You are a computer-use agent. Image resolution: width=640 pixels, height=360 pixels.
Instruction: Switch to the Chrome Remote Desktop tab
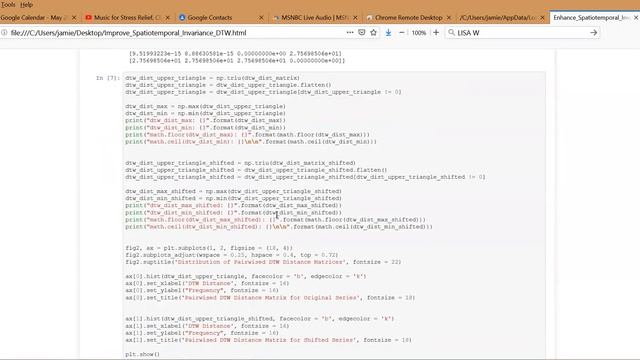(408, 18)
